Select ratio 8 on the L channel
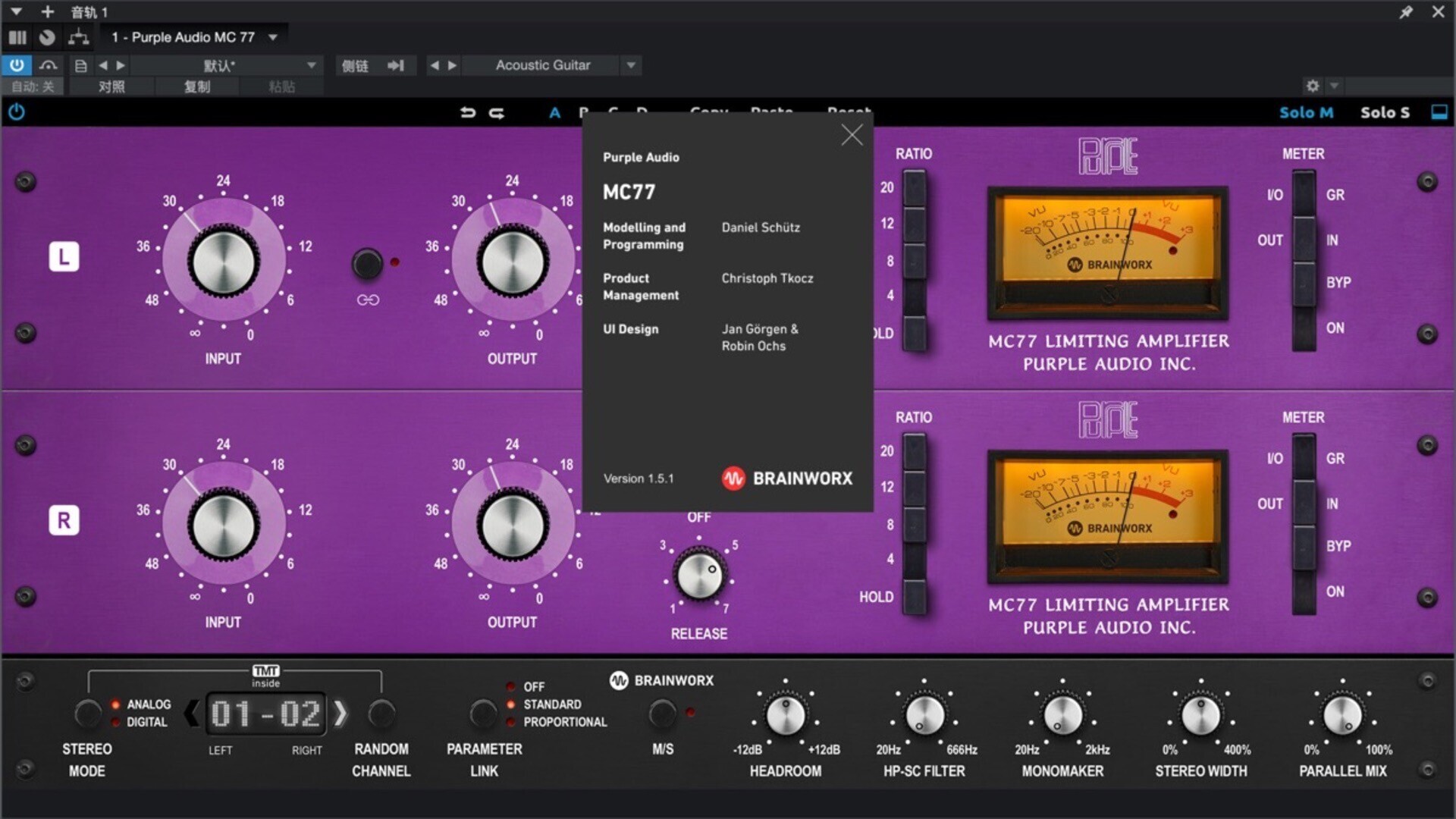The width and height of the screenshot is (1456, 819). pos(915,261)
